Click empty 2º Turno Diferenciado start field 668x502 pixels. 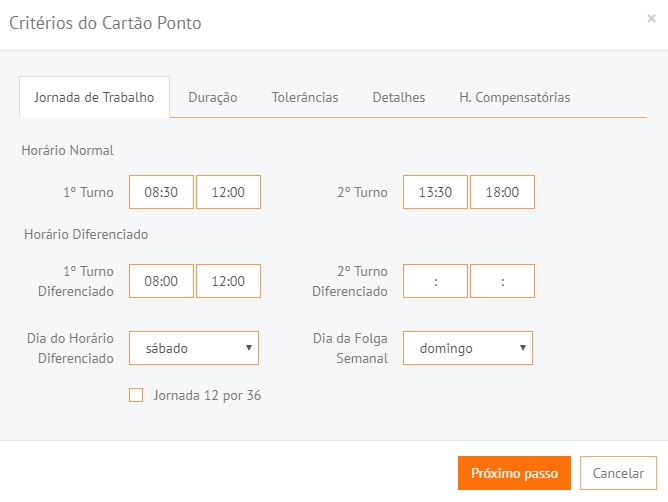click(x=435, y=281)
